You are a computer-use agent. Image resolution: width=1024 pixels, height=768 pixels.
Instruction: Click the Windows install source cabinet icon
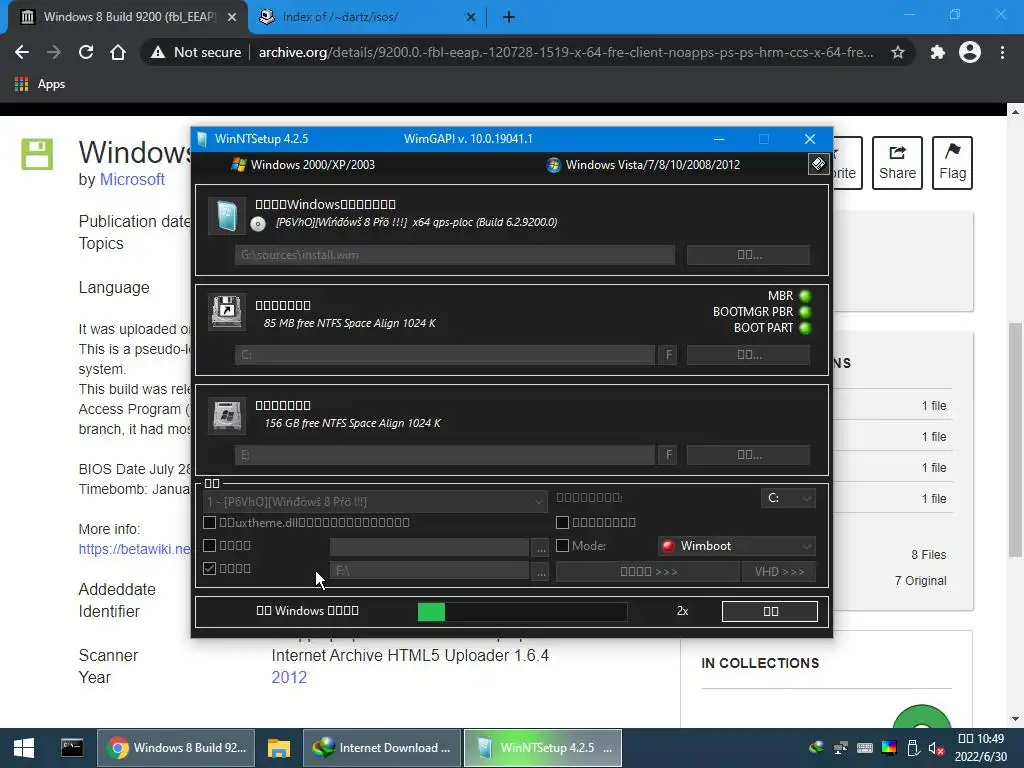[227, 216]
